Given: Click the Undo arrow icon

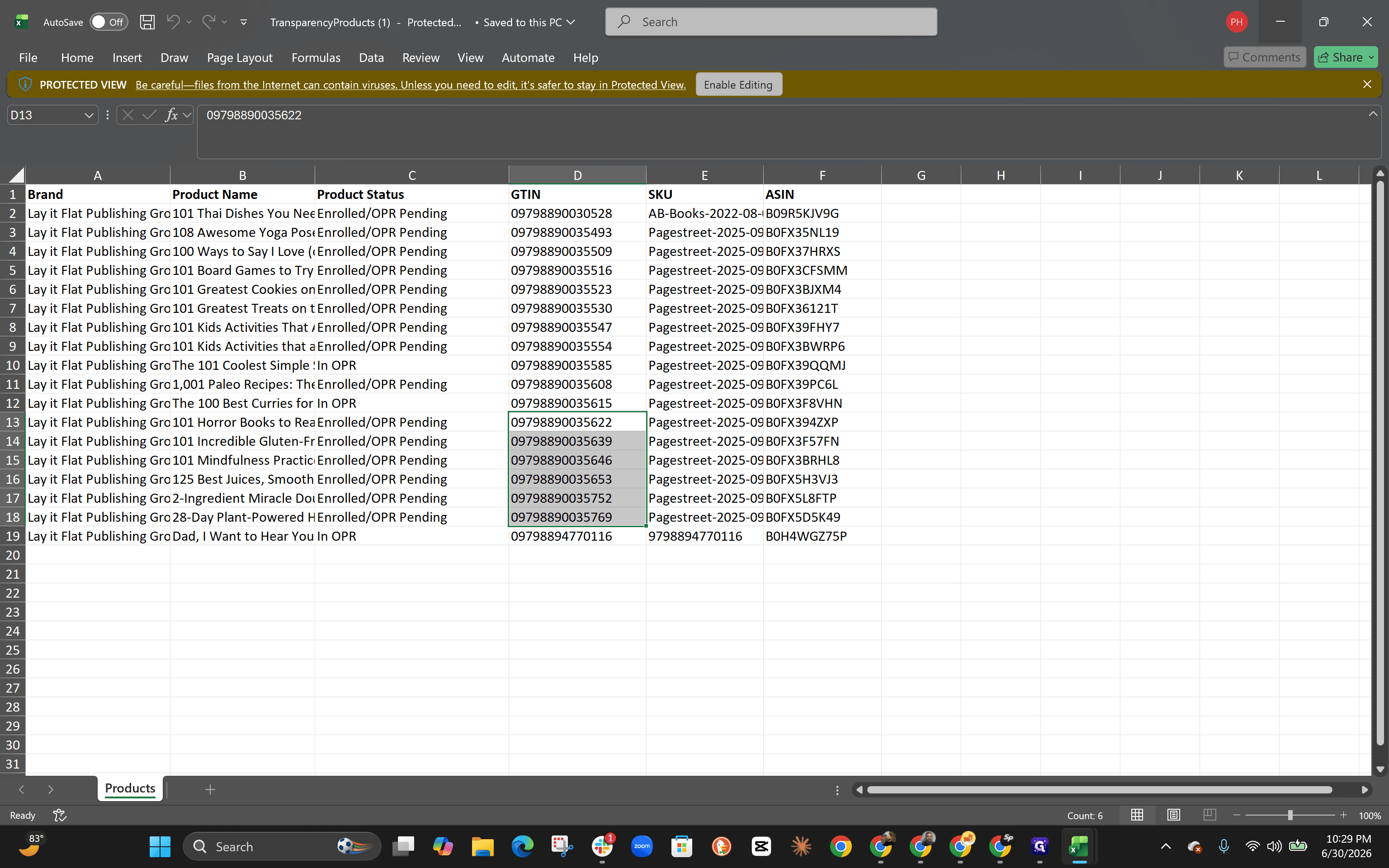Looking at the screenshot, I should coord(173,22).
